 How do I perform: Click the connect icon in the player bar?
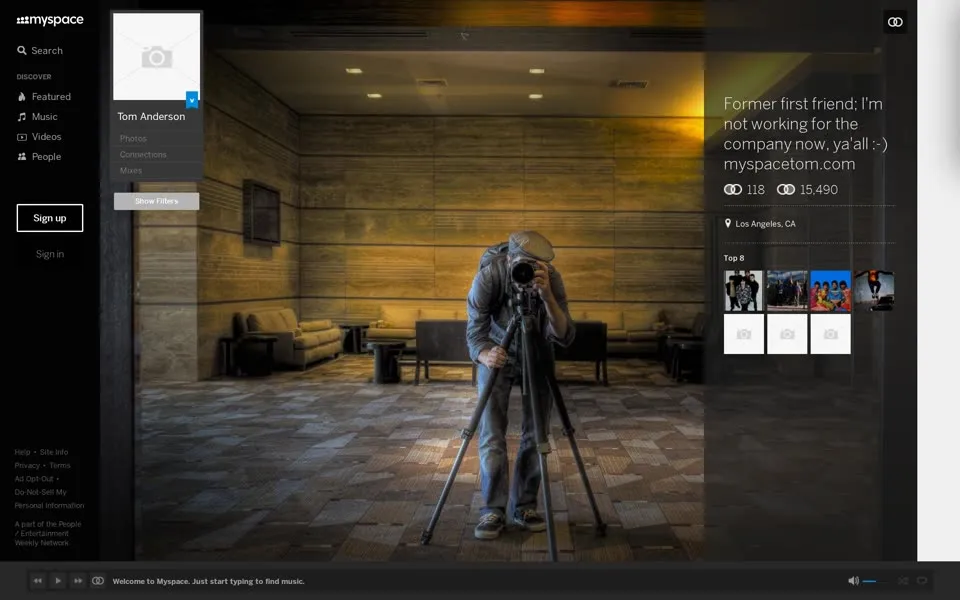[x=98, y=581]
